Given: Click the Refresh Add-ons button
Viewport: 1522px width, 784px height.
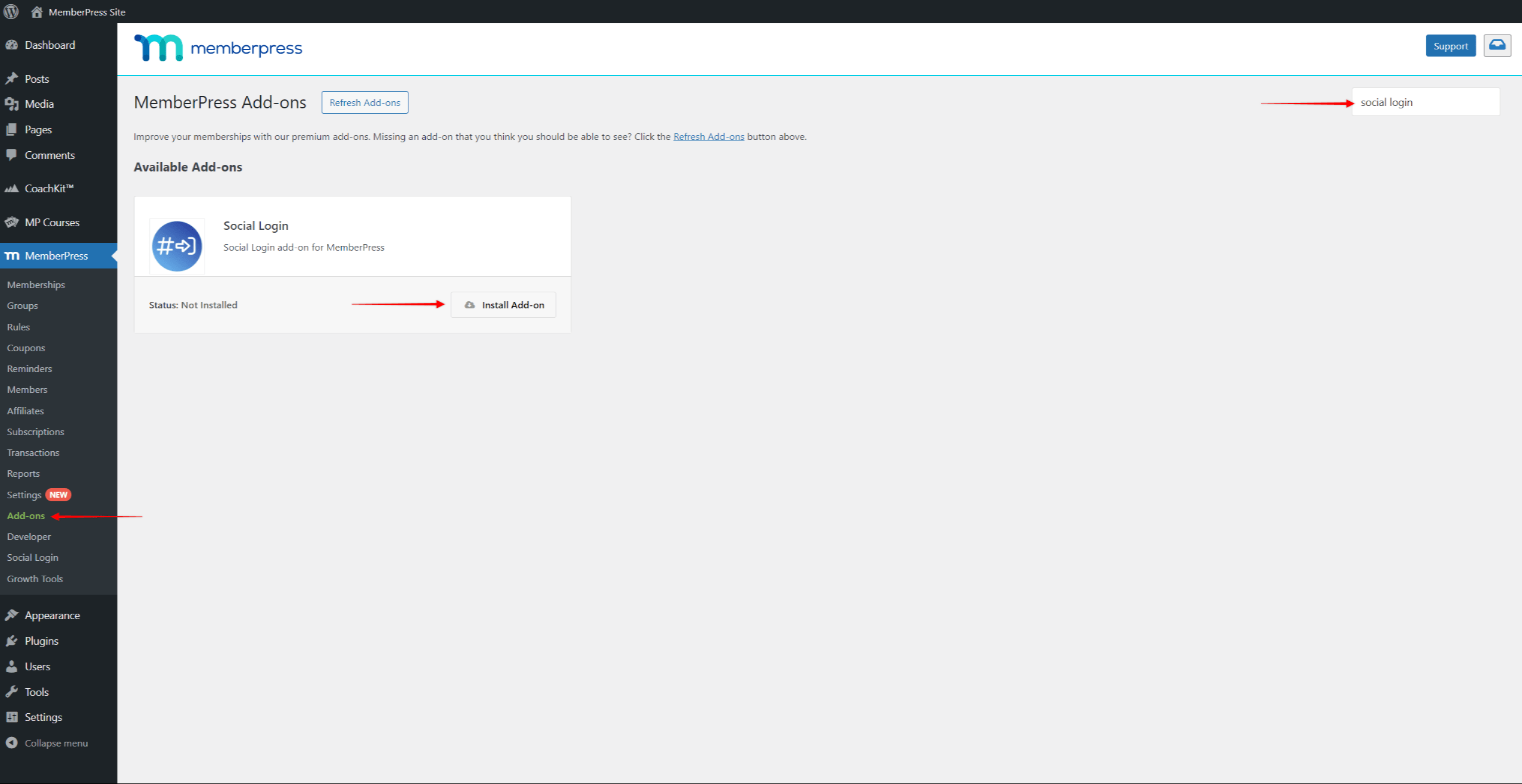Looking at the screenshot, I should [x=365, y=103].
